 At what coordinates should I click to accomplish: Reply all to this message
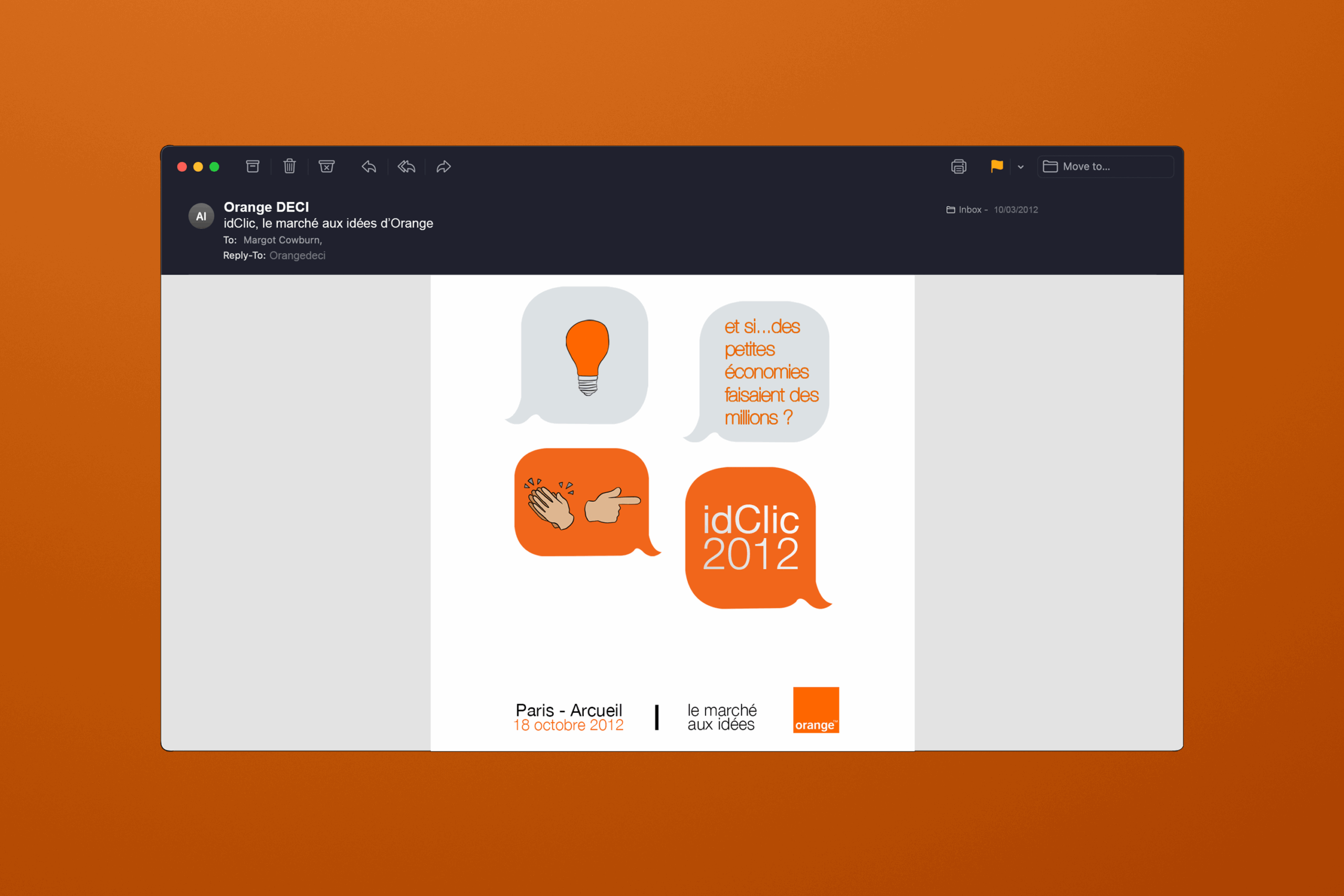click(x=406, y=166)
